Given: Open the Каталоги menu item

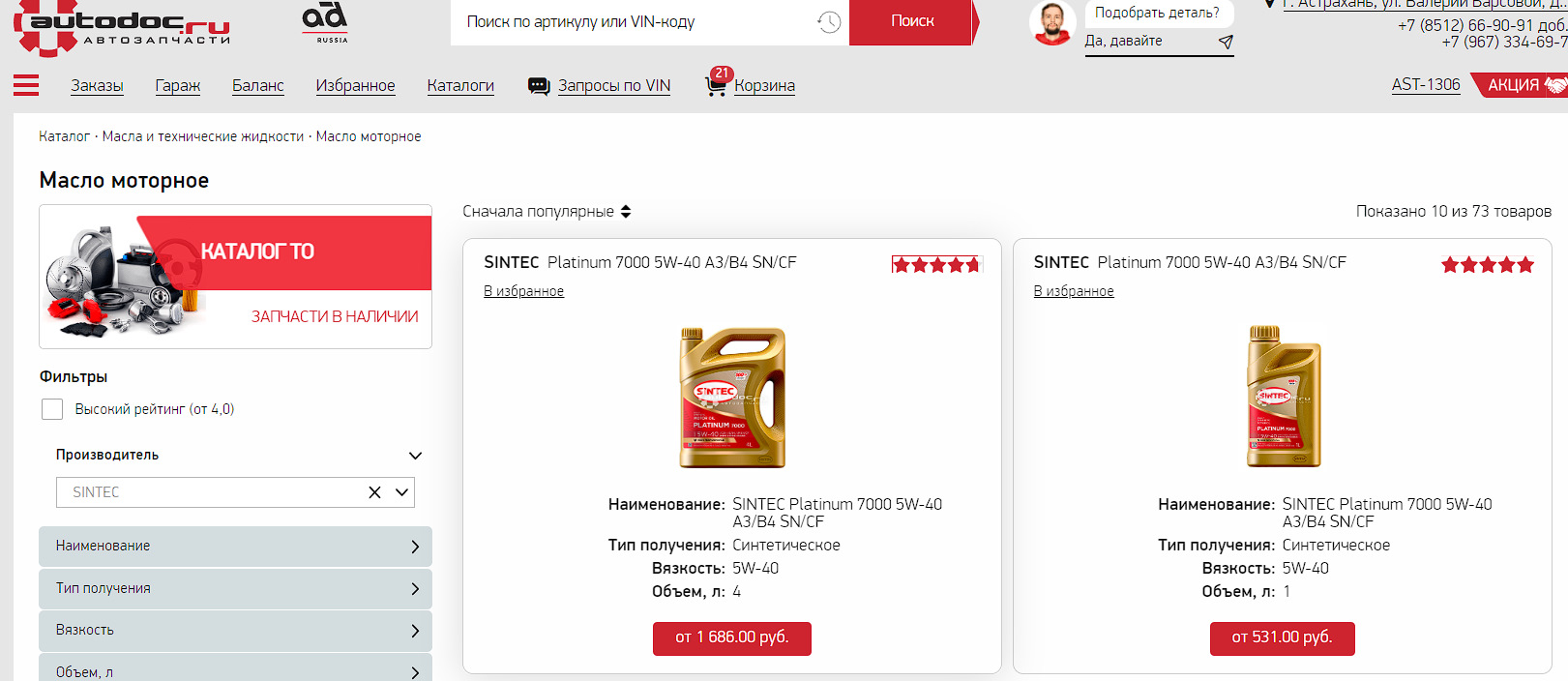Looking at the screenshot, I should (x=460, y=85).
